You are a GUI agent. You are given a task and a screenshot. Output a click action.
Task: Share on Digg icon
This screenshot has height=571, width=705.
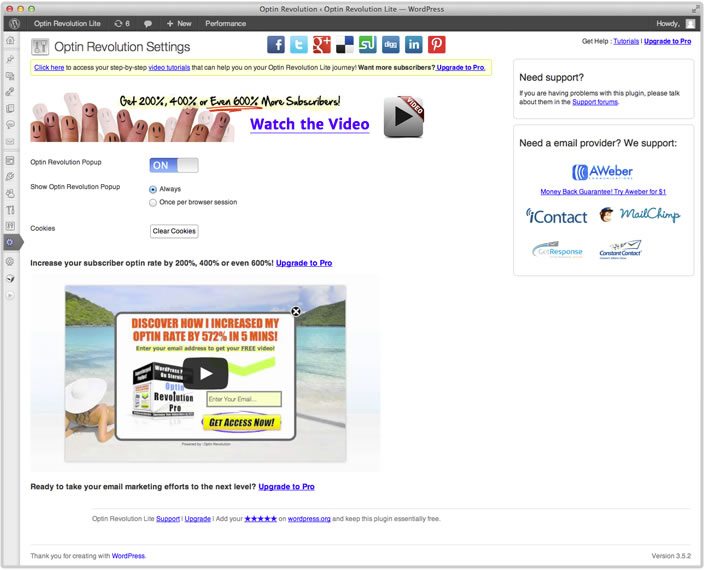[x=391, y=45]
